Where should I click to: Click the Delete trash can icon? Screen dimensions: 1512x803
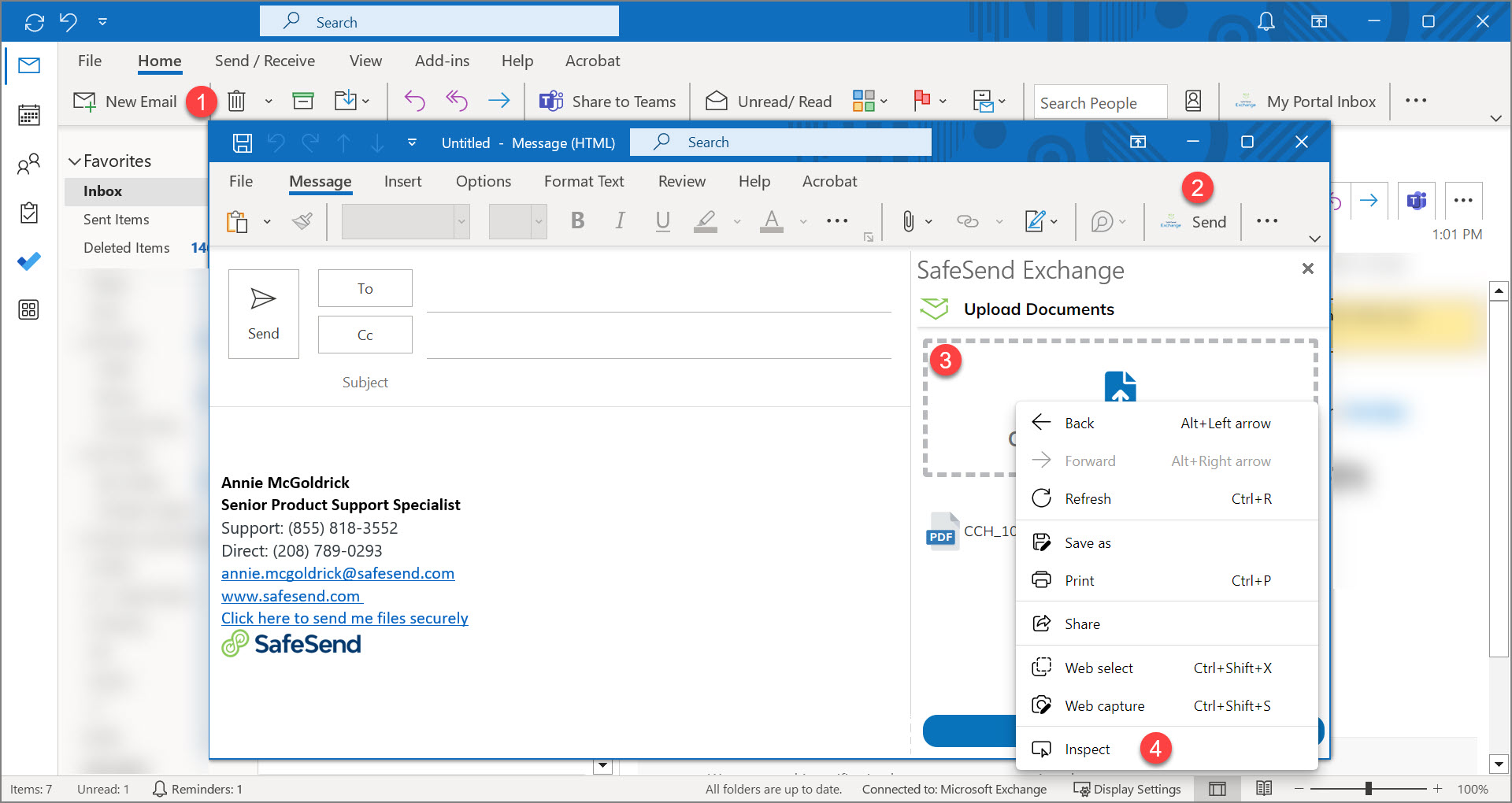pyautogui.click(x=236, y=101)
